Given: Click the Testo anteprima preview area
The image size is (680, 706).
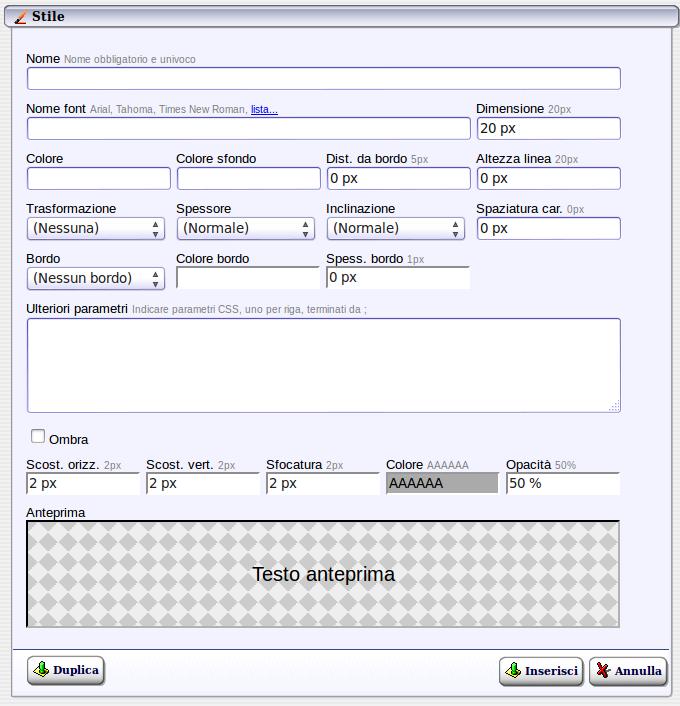Looking at the screenshot, I should click(x=323, y=574).
